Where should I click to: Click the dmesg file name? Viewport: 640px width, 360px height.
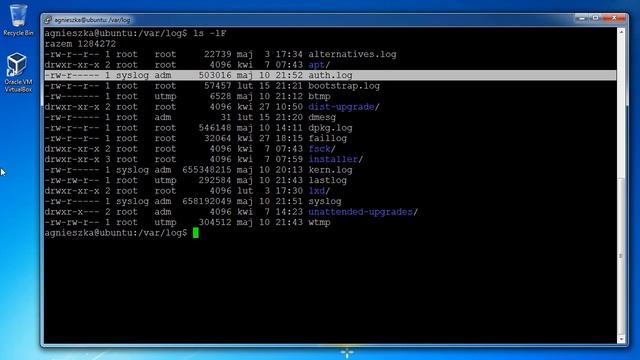click(x=322, y=118)
